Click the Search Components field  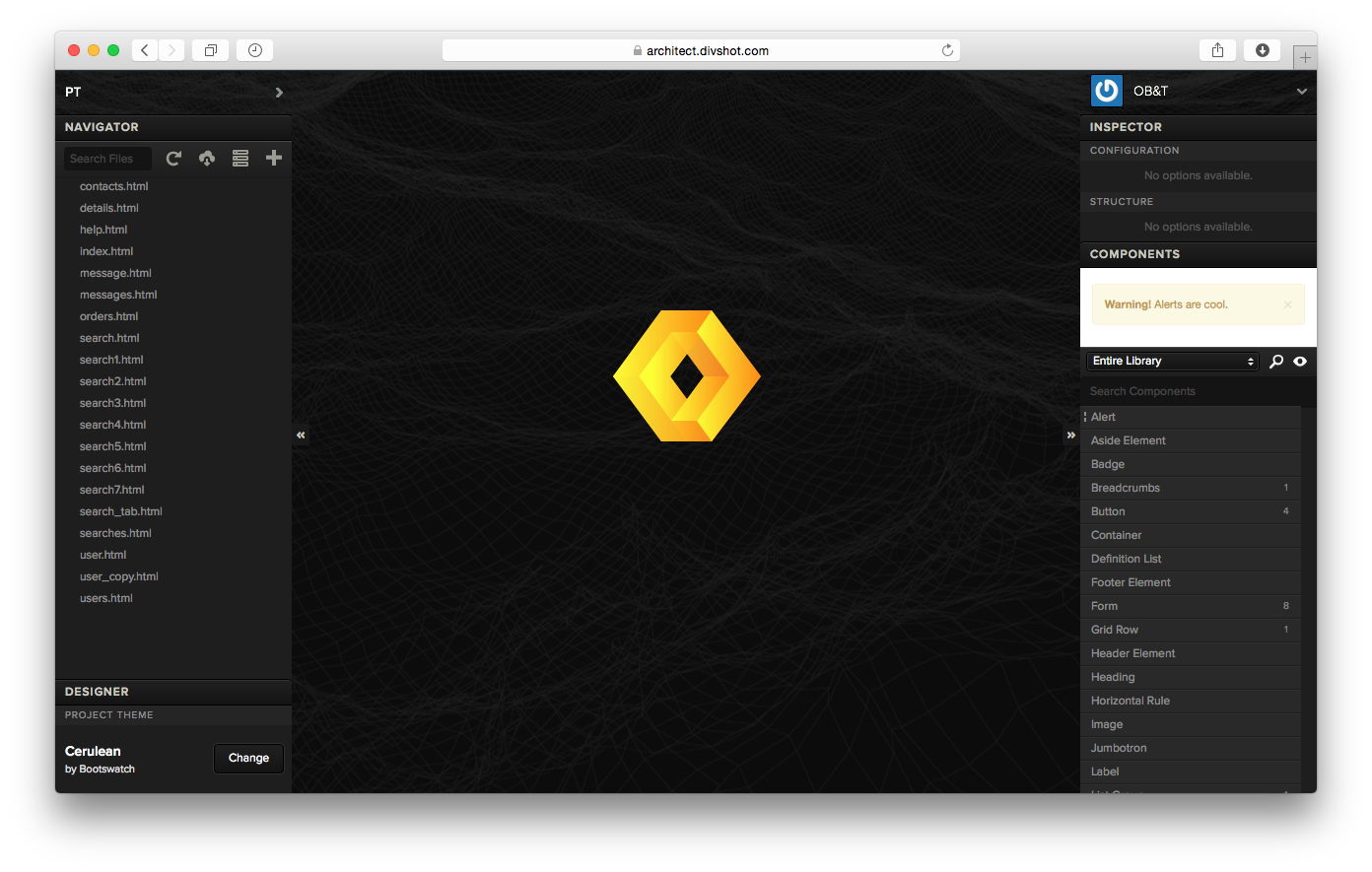point(1190,391)
